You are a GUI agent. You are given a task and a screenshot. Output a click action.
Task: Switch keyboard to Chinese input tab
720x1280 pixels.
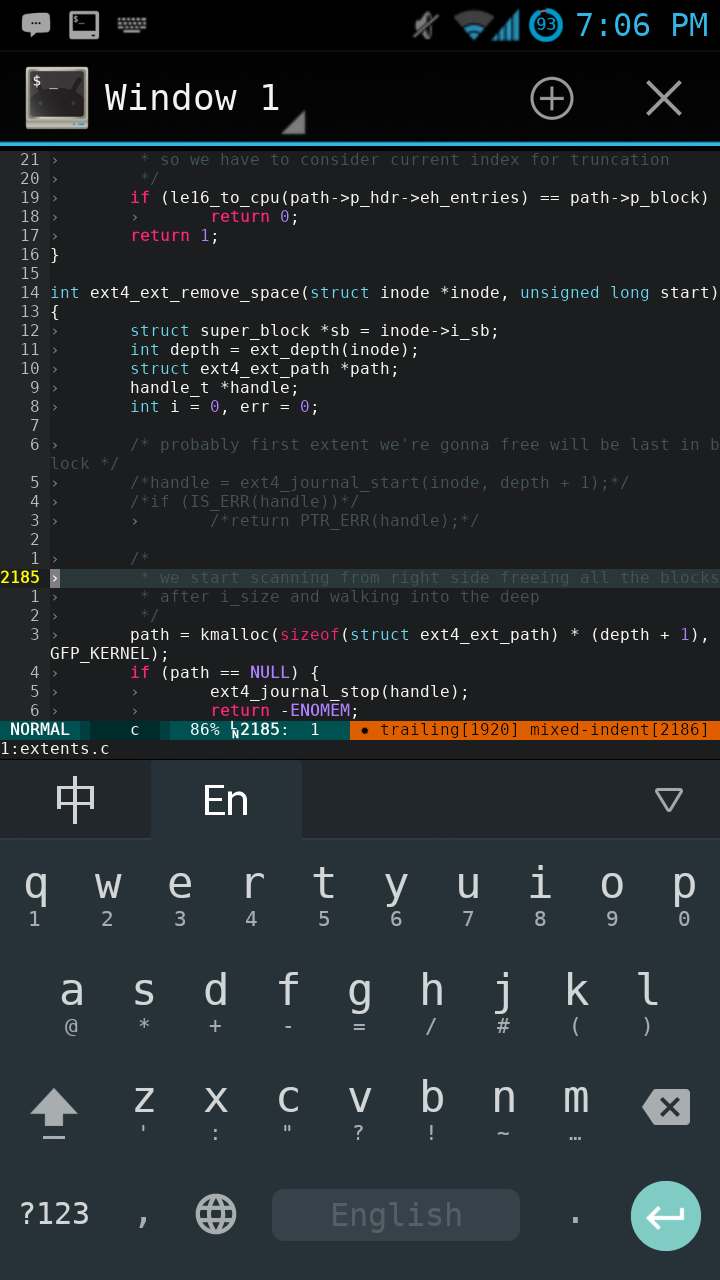tap(75, 800)
